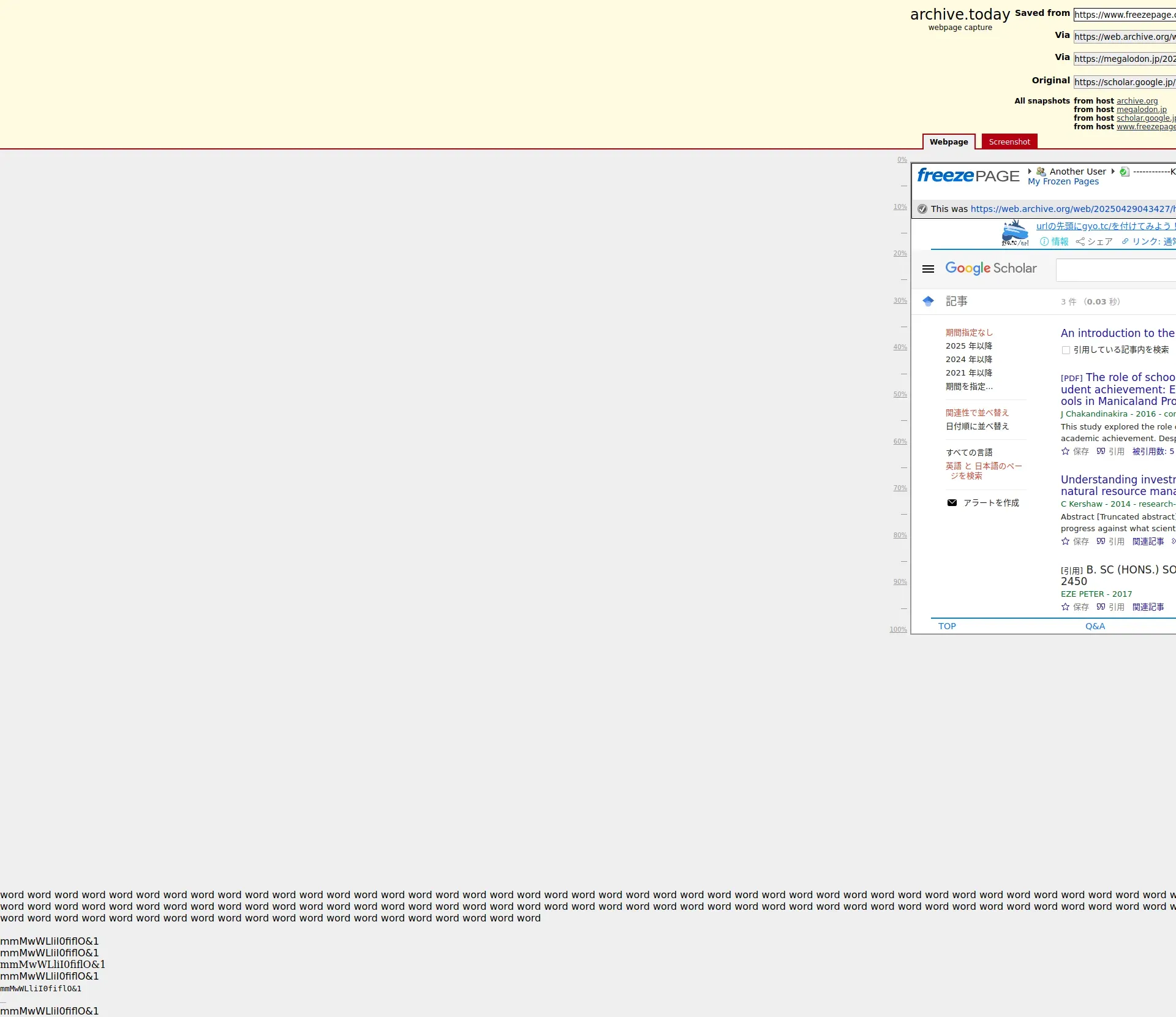Image resolution: width=1176 pixels, height=1017 pixels.
Task: Switch to the Screenshot tab
Action: [x=1009, y=142]
